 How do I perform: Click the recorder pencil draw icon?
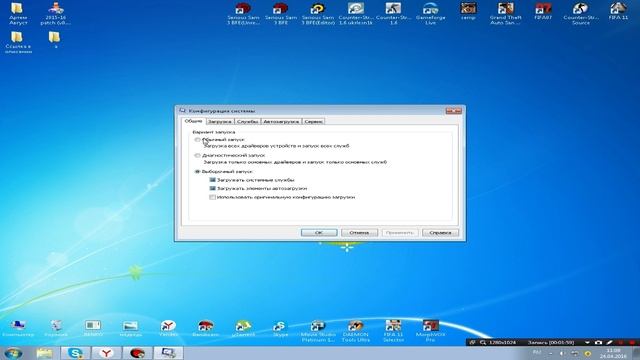coord(609,342)
